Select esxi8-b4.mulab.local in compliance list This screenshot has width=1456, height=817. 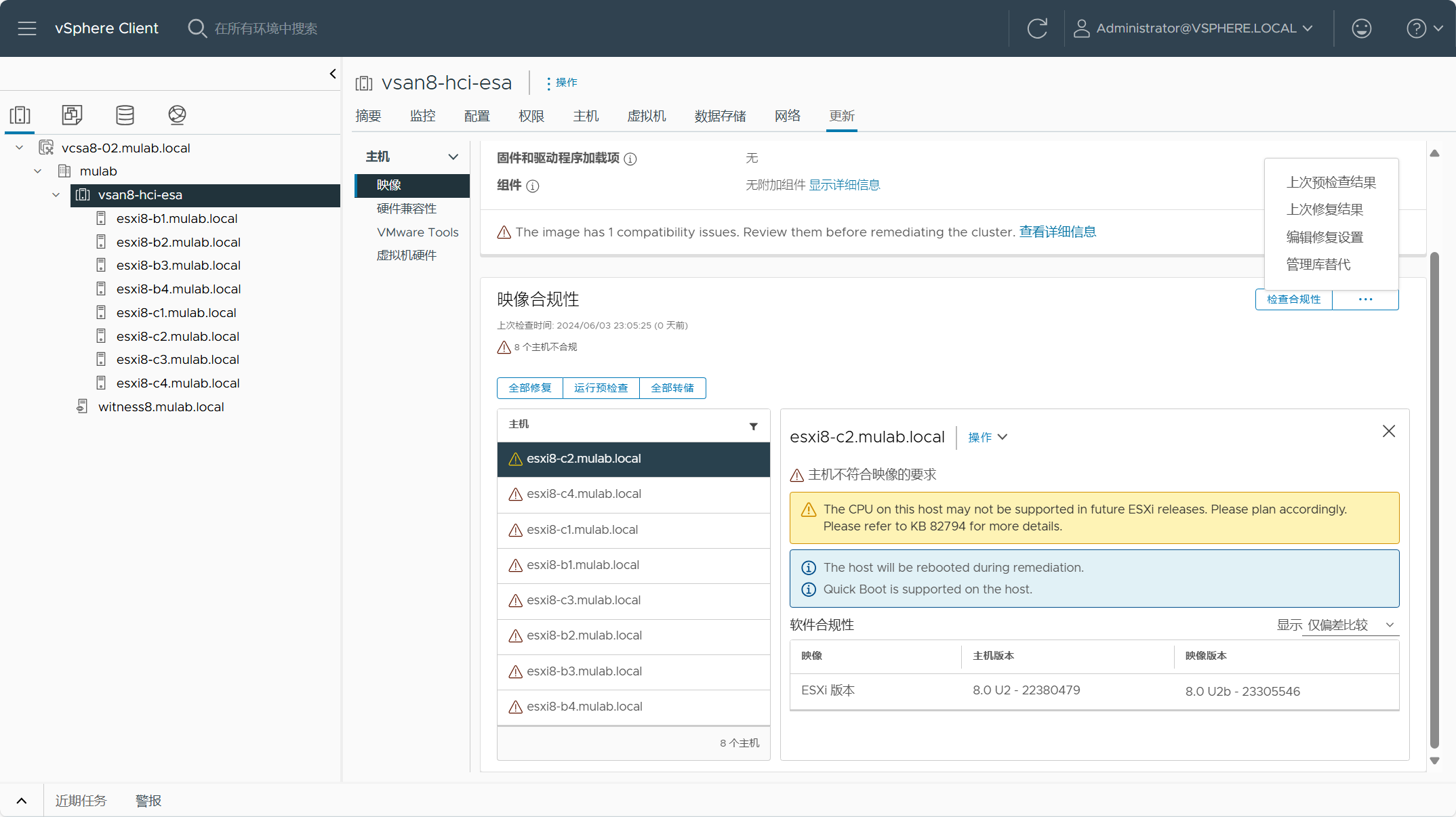coord(633,707)
